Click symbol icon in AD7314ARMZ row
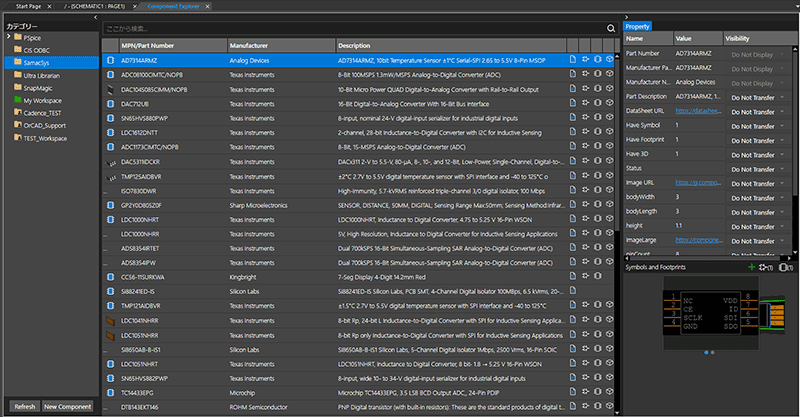 (x=585, y=60)
